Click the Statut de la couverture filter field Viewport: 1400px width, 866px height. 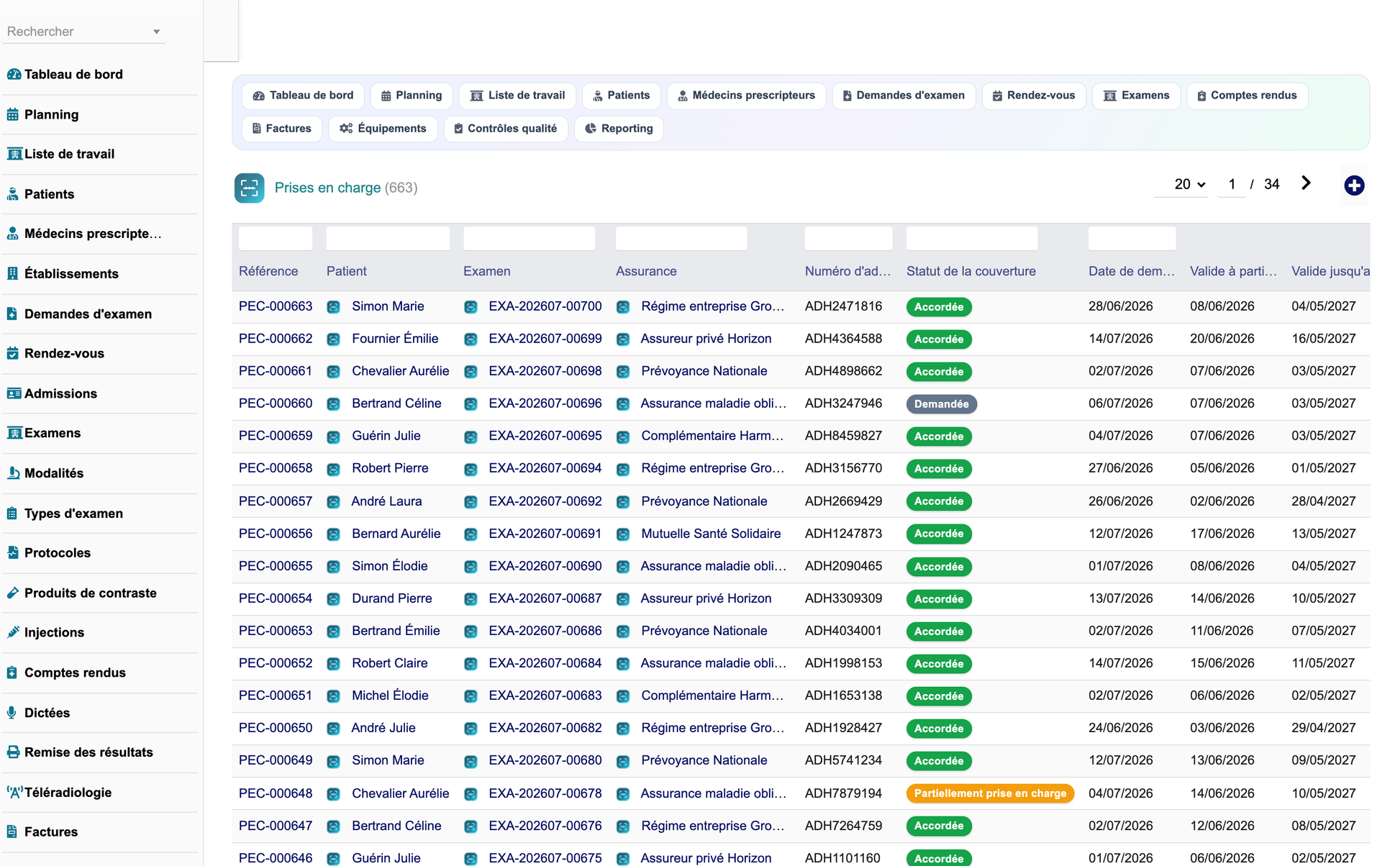pyautogui.click(x=971, y=238)
